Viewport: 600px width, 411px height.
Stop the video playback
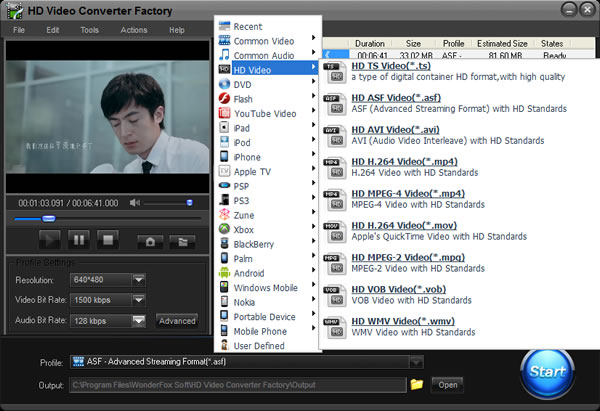click(x=108, y=240)
